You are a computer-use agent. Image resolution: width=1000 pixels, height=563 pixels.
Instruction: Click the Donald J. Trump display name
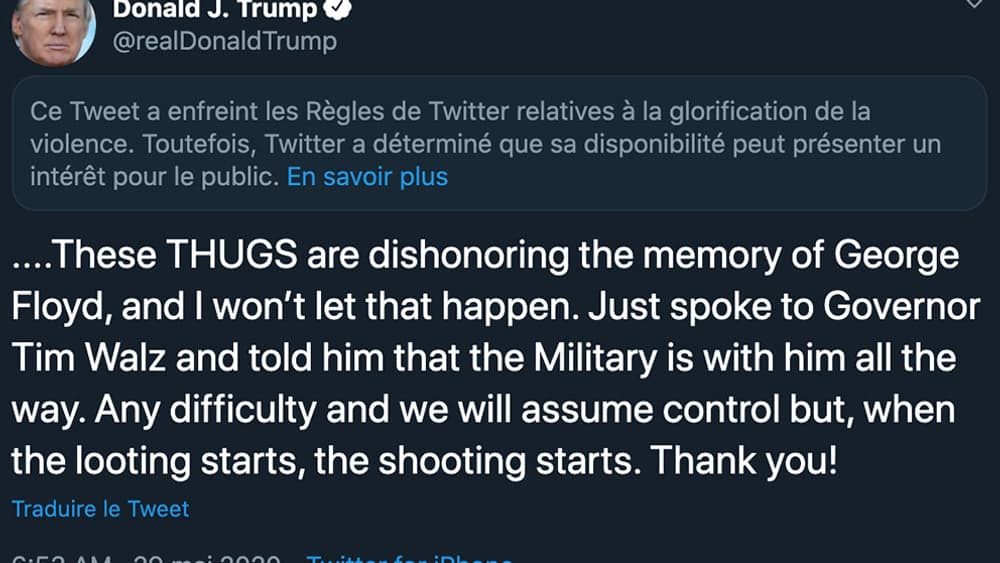214,9
